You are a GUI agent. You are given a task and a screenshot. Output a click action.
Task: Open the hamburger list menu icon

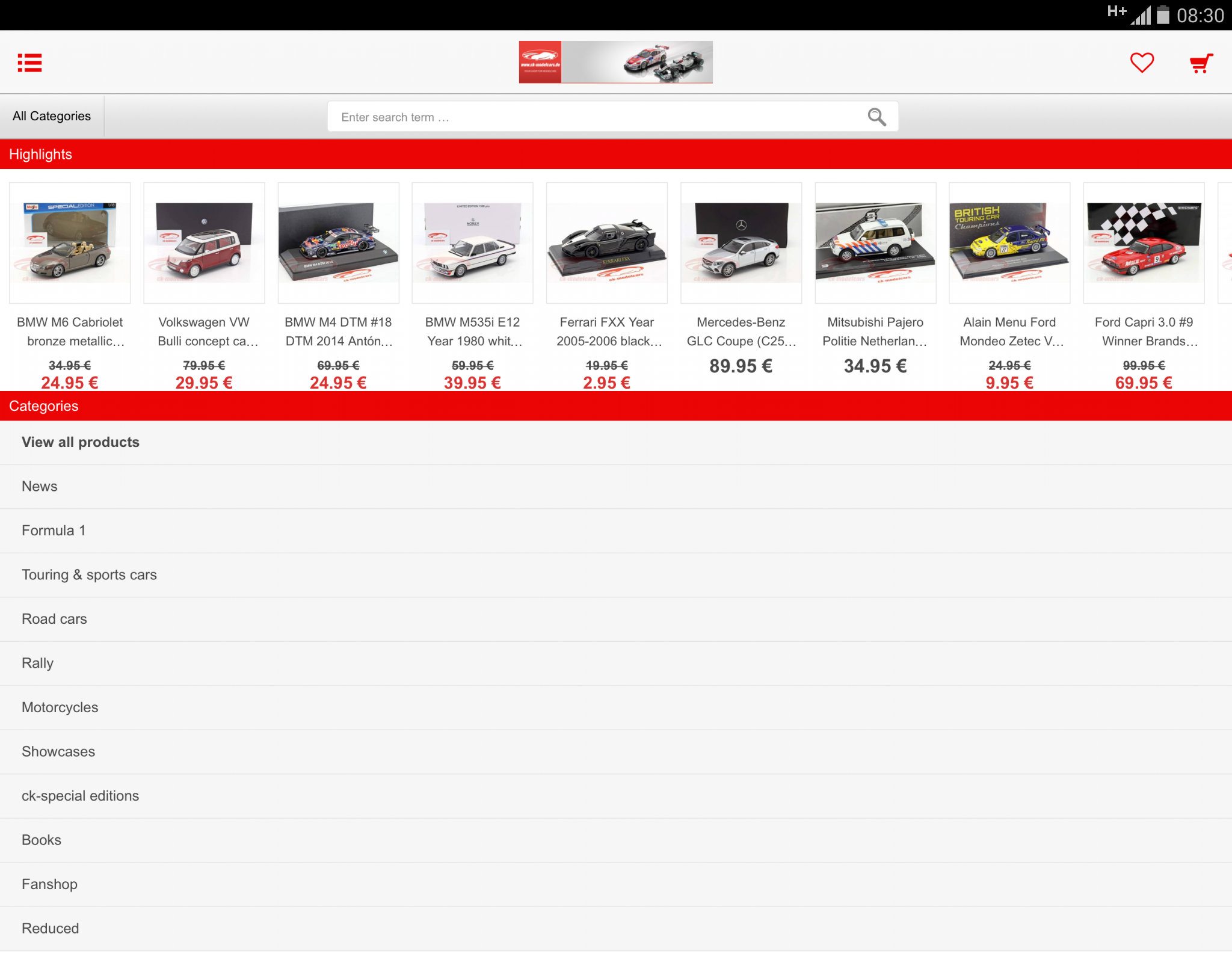click(x=29, y=63)
